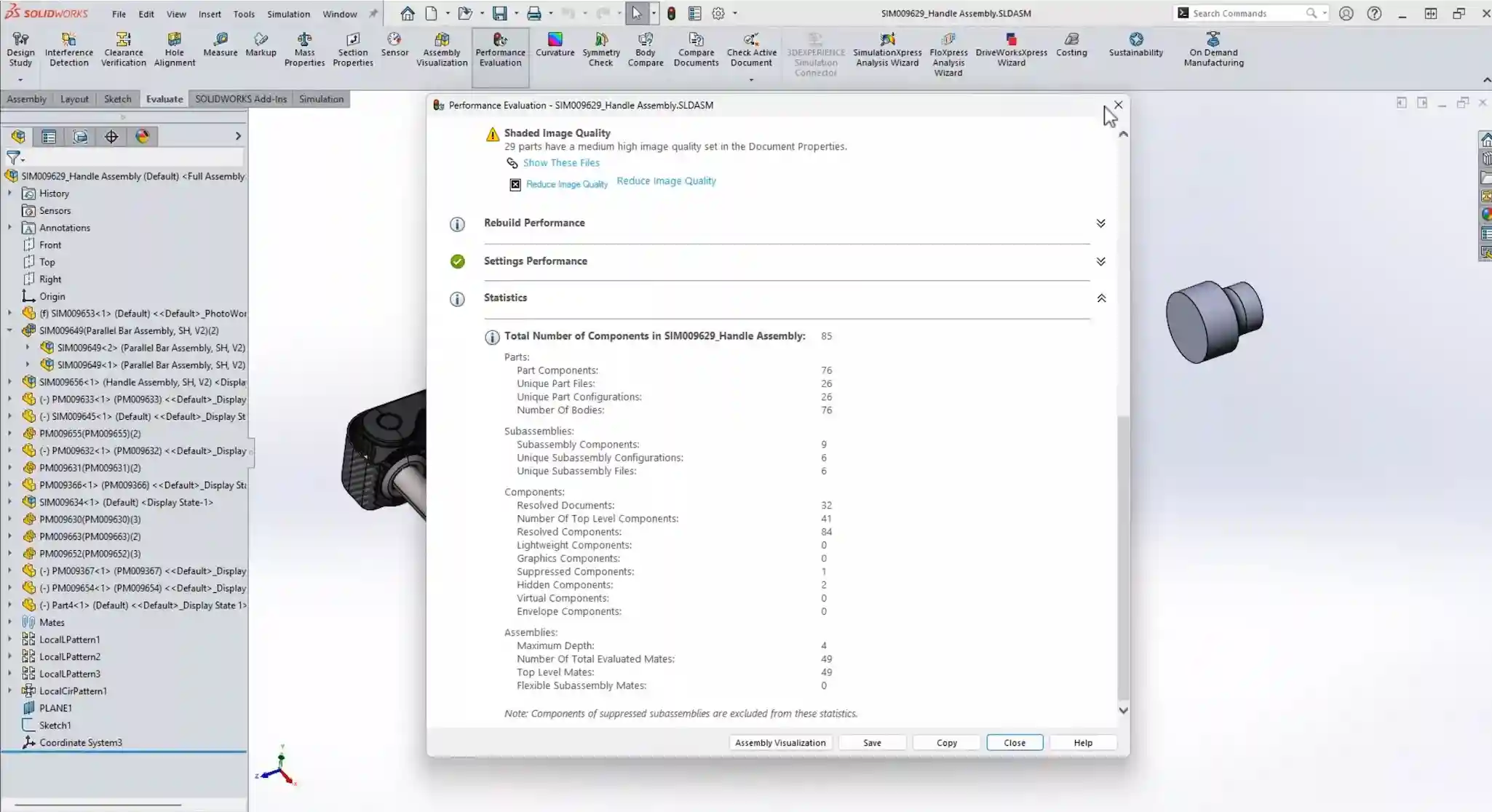Expand the Rebuild Performance section

1100,223
